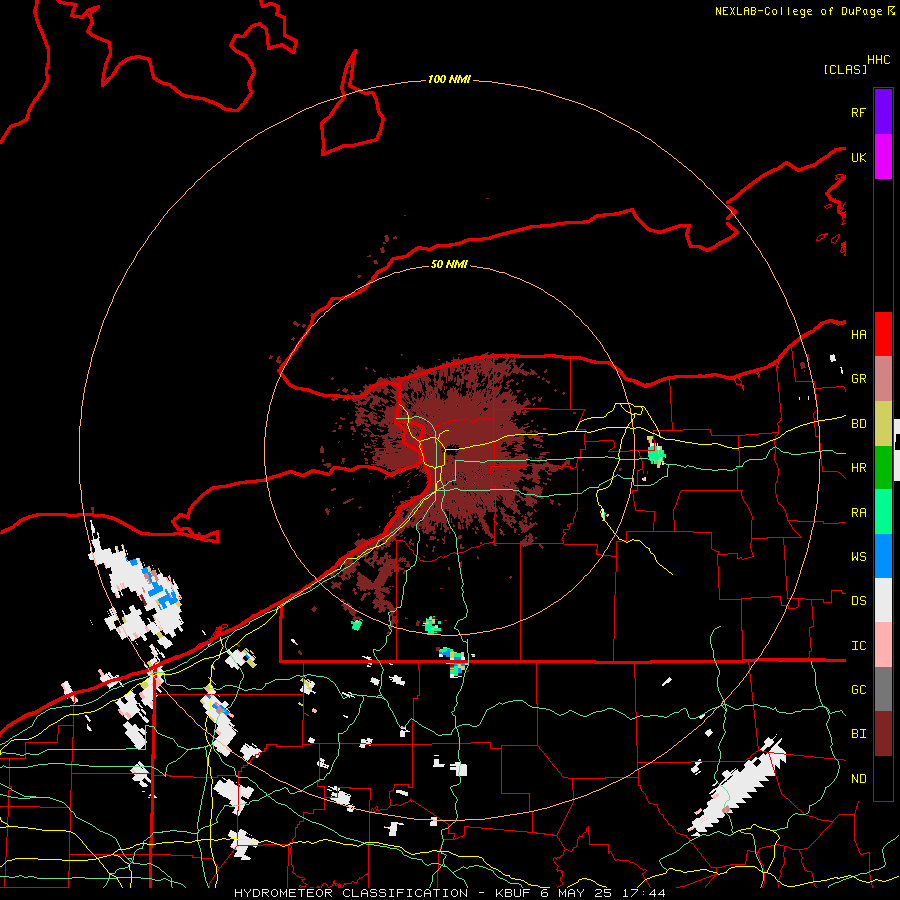Click the '100 NMI' range ring label
Image resolution: width=900 pixels, height=900 pixels.
pyautogui.click(x=449, y=79)
